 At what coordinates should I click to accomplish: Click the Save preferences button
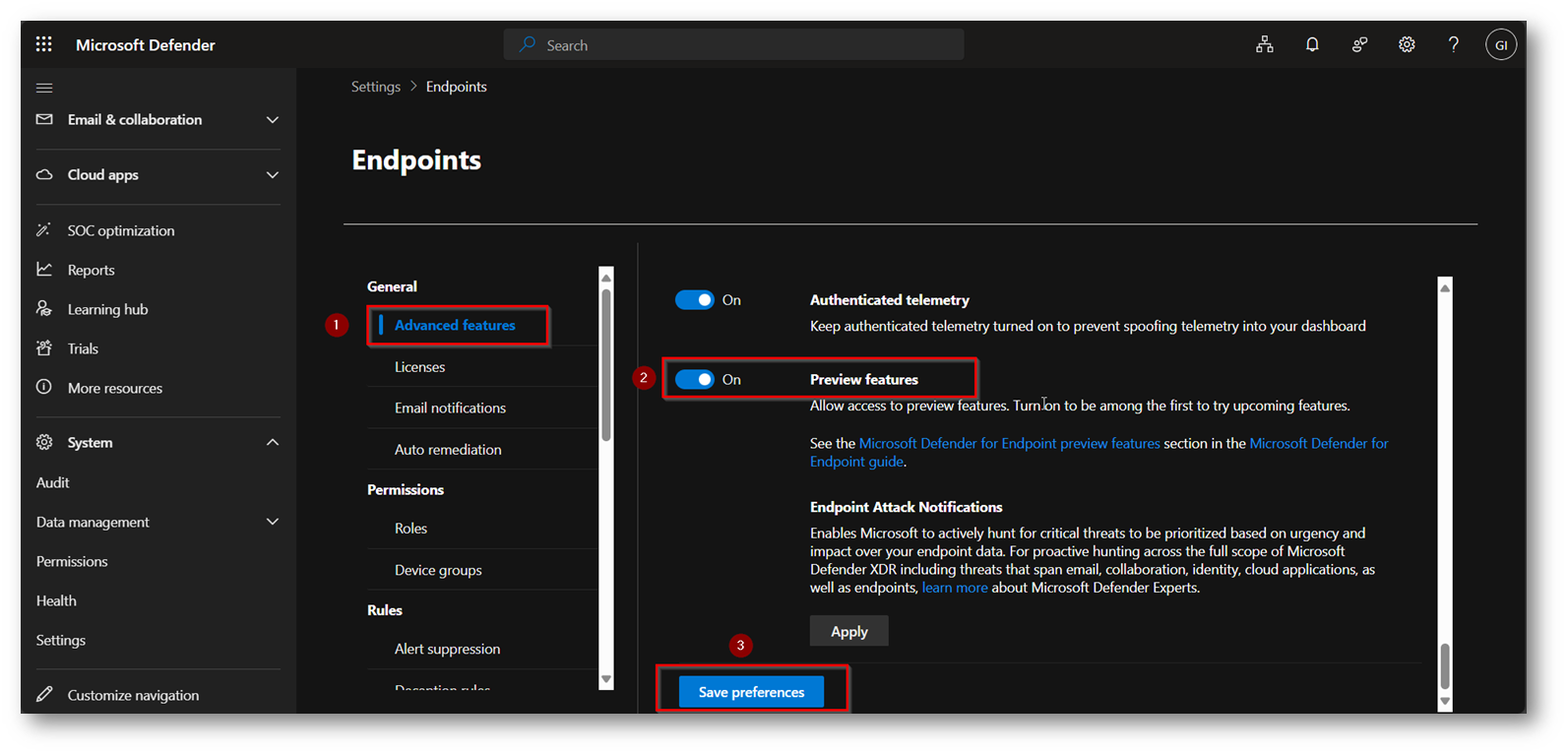click(751, 692)
